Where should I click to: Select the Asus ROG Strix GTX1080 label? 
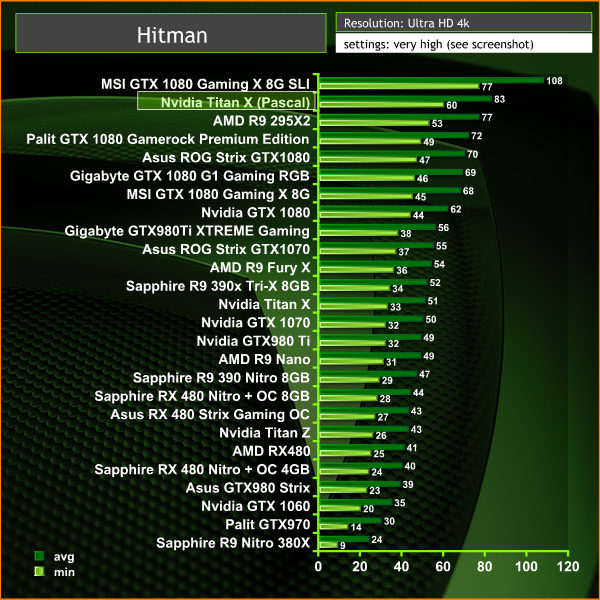click(226, 157)
